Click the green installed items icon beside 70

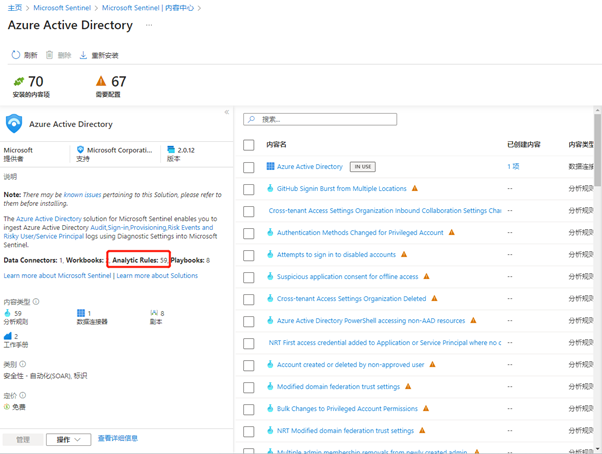point(19,81)
